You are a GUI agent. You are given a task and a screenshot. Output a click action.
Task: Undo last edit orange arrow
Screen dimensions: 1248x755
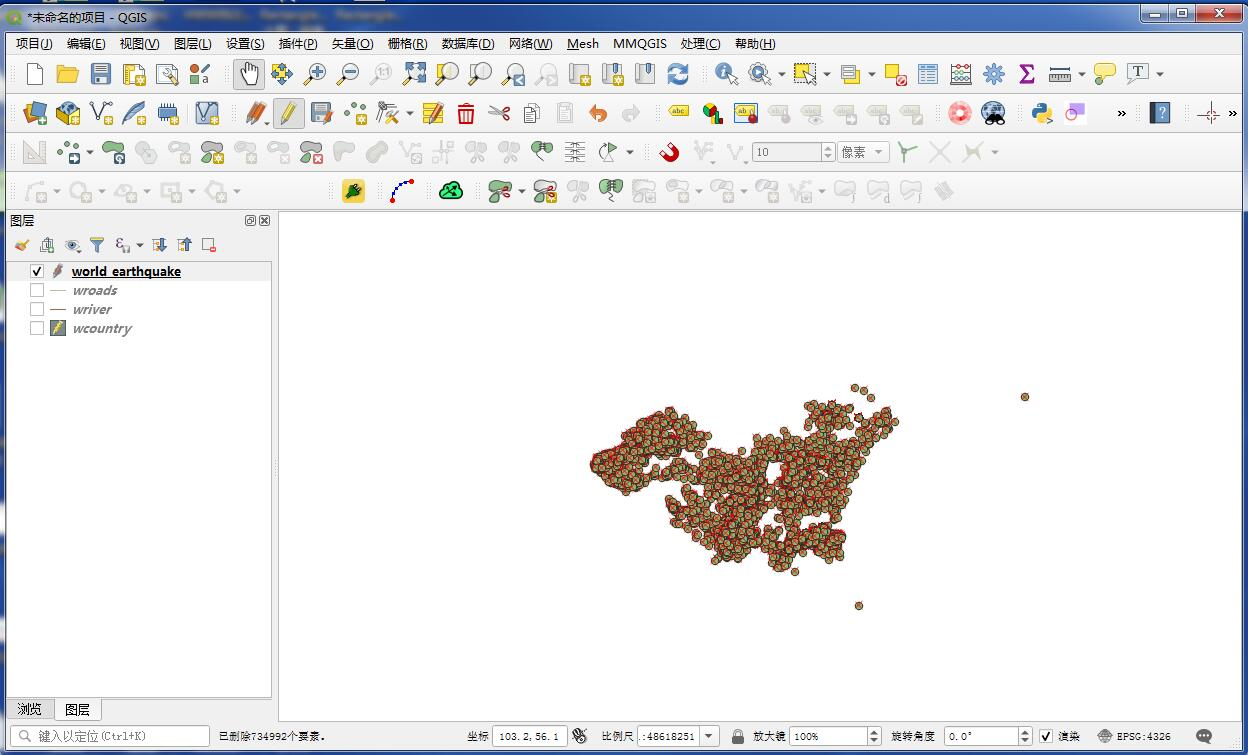pyautogui.click(x=598, y=113)
